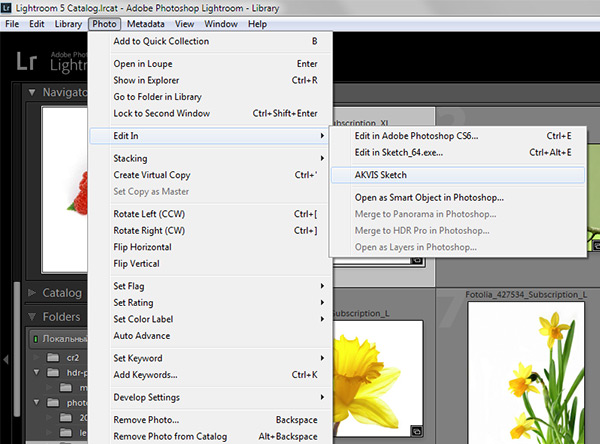
Task: Choose Show in Explorer
Action: 210,80
